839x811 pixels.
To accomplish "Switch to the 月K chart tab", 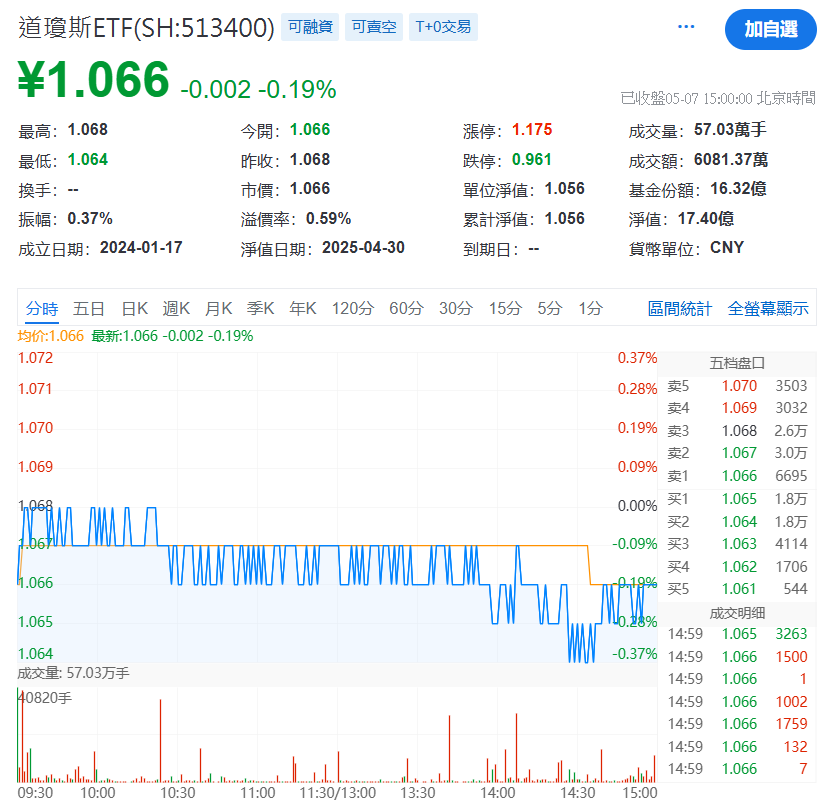I will [218, 309].
